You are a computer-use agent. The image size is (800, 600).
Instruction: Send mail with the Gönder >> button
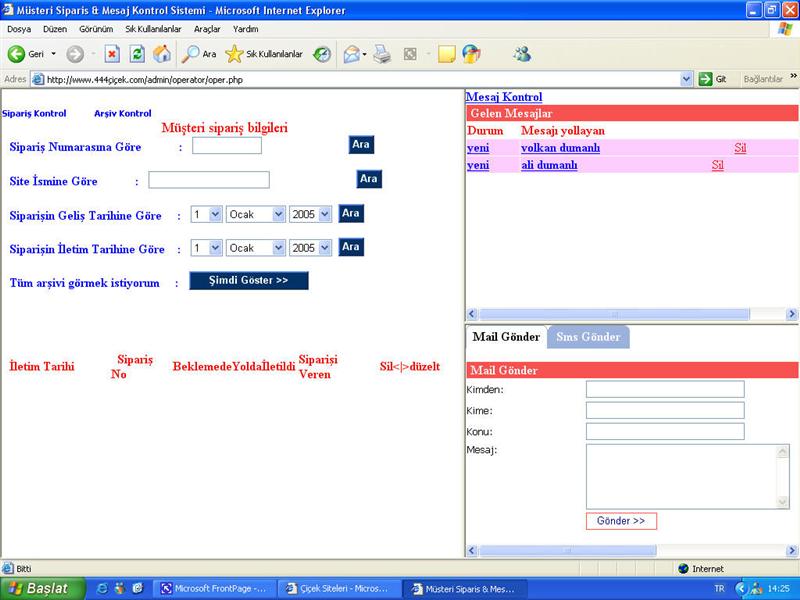click(621, 521)
